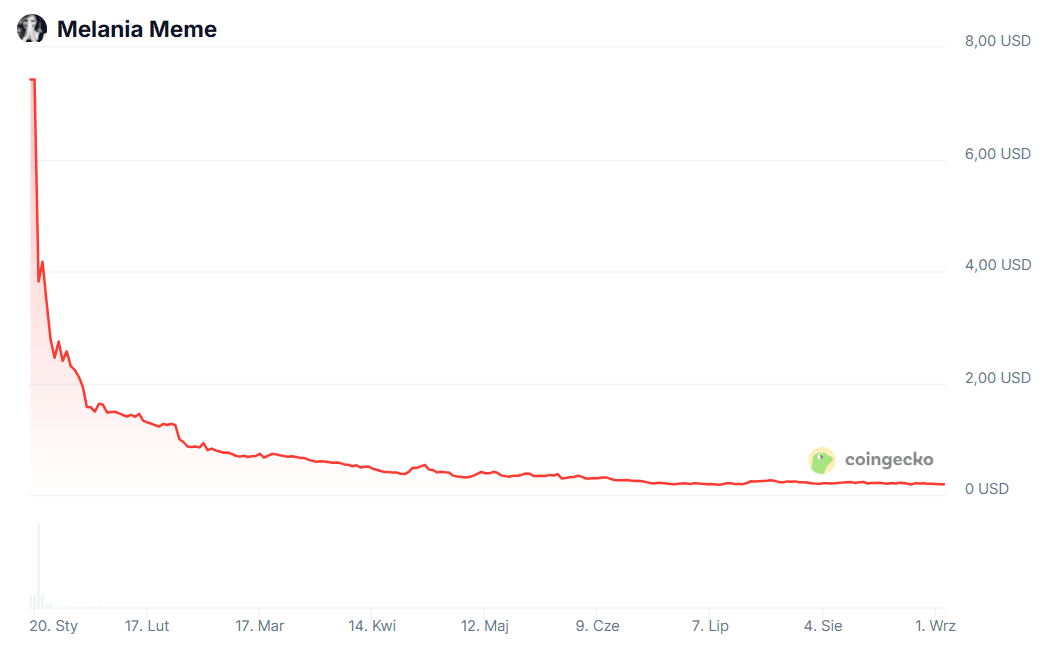Click the Melania Meme coin avatar icon
Viewport: 1044px width, 649px height.
[x=32, y=29]
